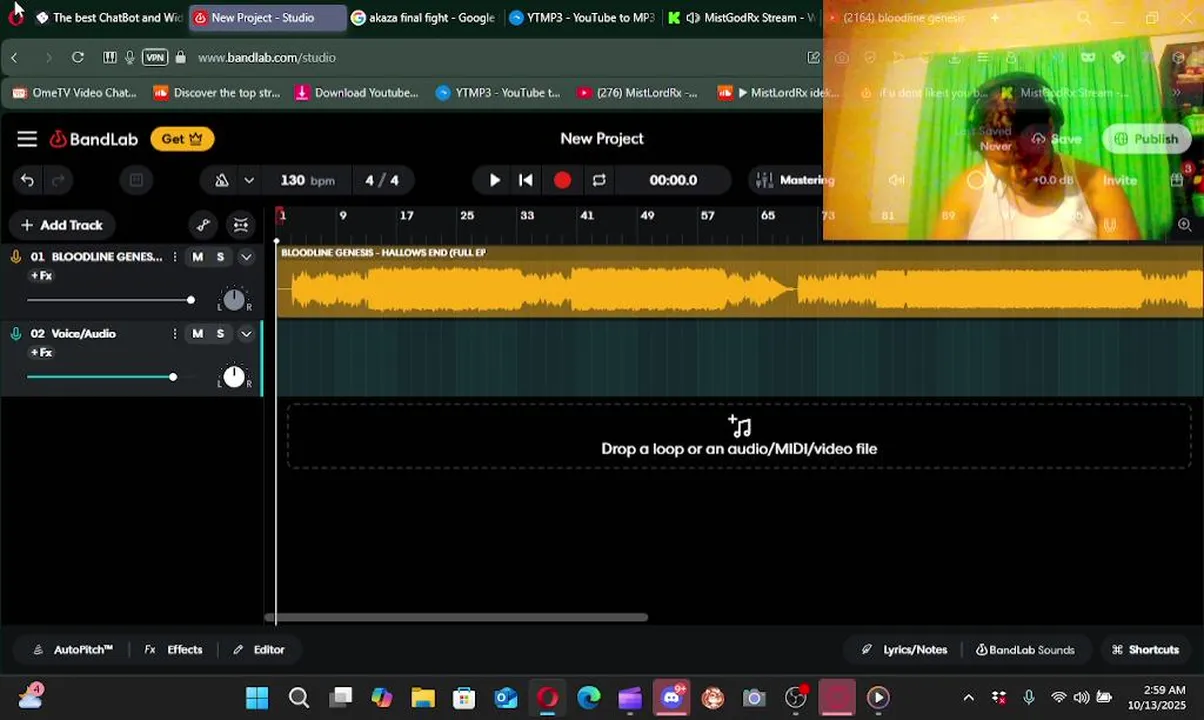Viewport: 1204px width, 720px height.
Task: Open File Explorer from the taskbar
Action: click(x=423, y=698)
